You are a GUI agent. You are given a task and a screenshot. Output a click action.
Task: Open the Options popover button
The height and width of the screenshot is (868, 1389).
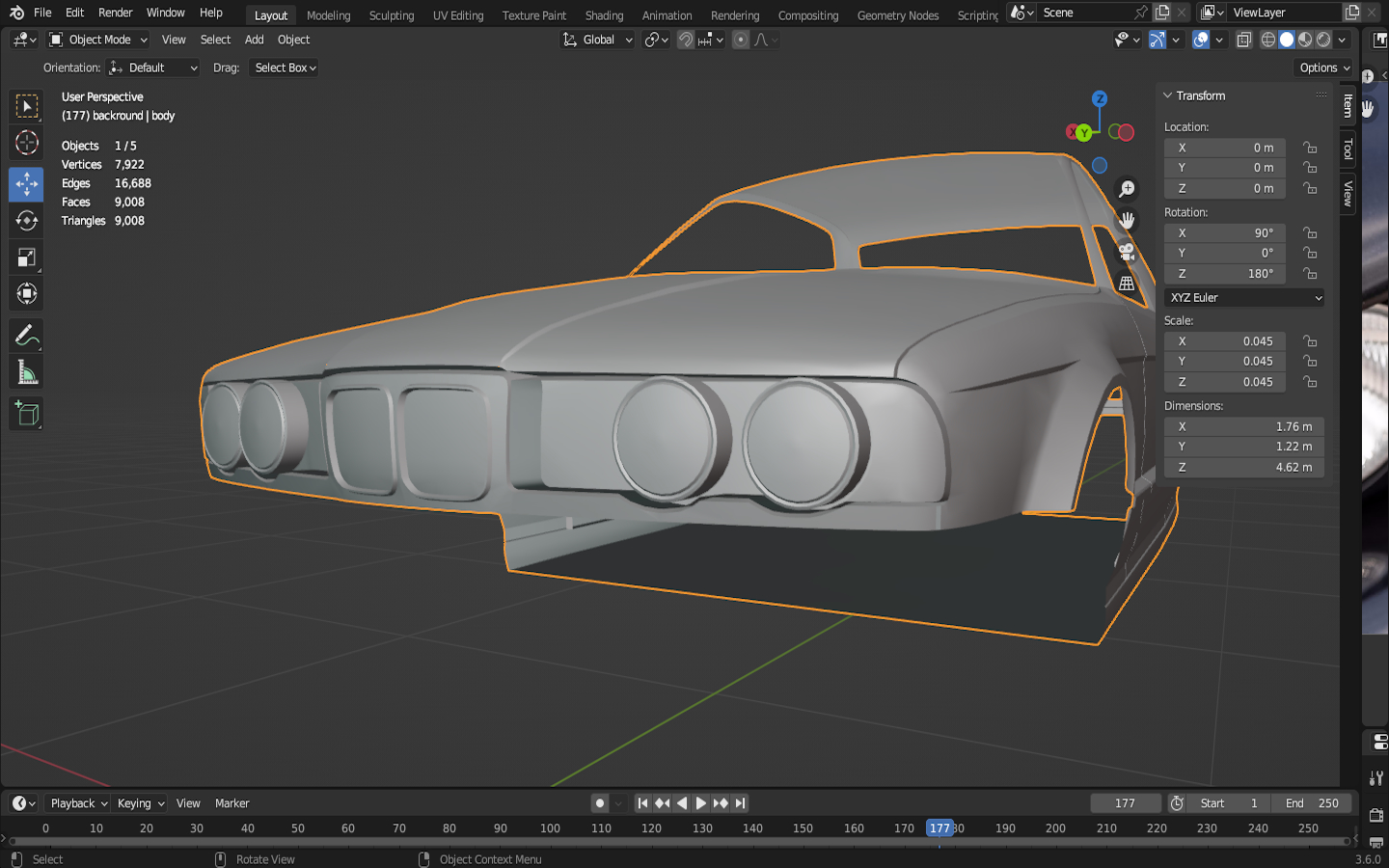click(x=1323, y=68)
